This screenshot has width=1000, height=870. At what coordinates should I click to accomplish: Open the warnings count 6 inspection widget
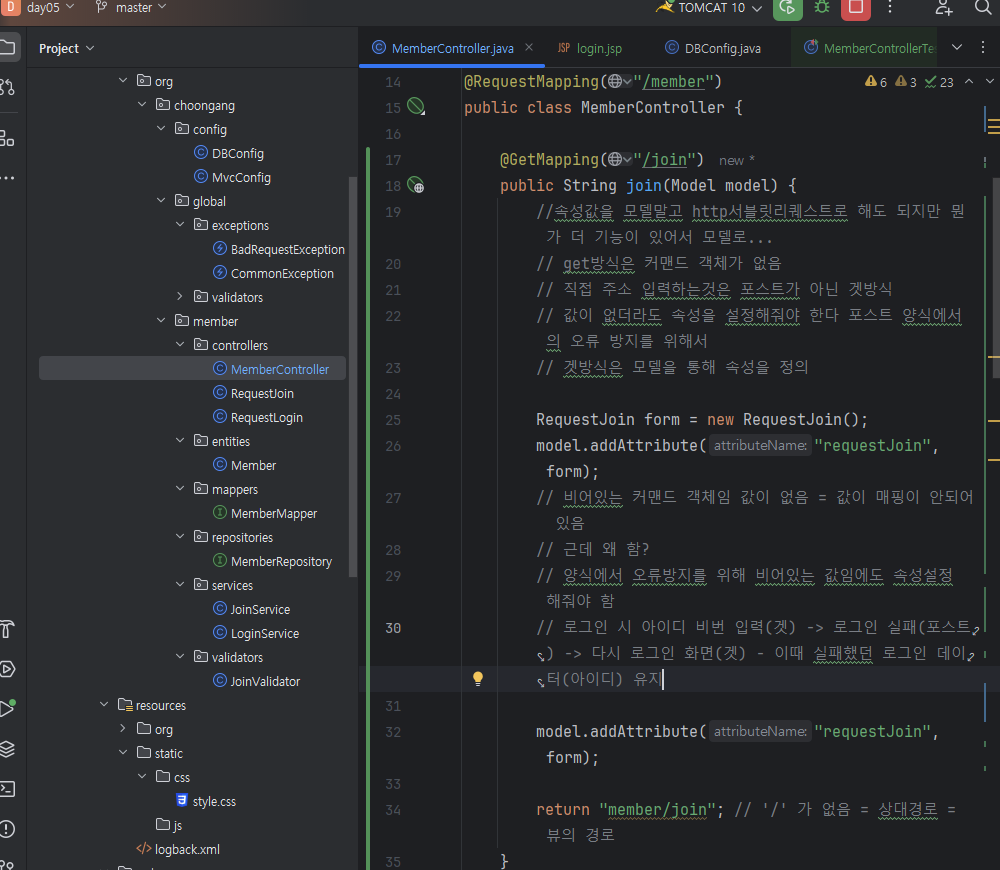(876, 82)
